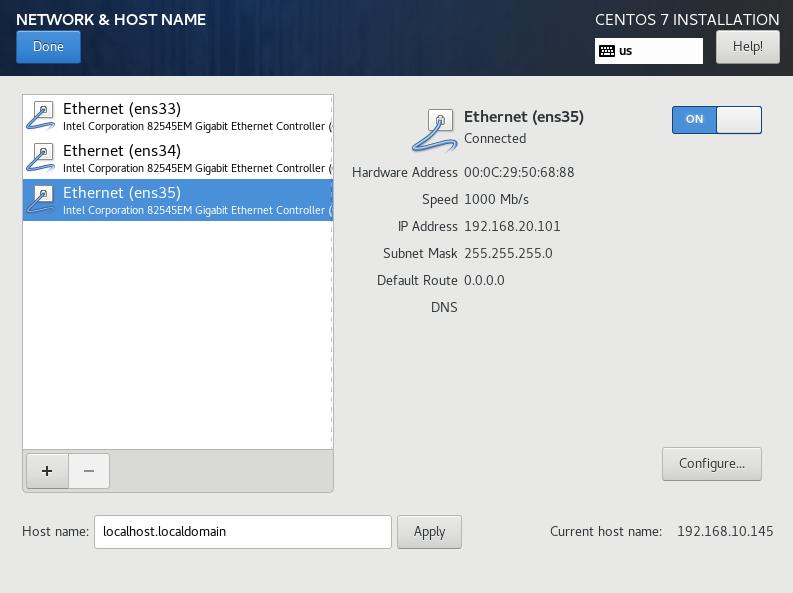Select Ethernet (ens34) in device list

click(x=180, y=158)
